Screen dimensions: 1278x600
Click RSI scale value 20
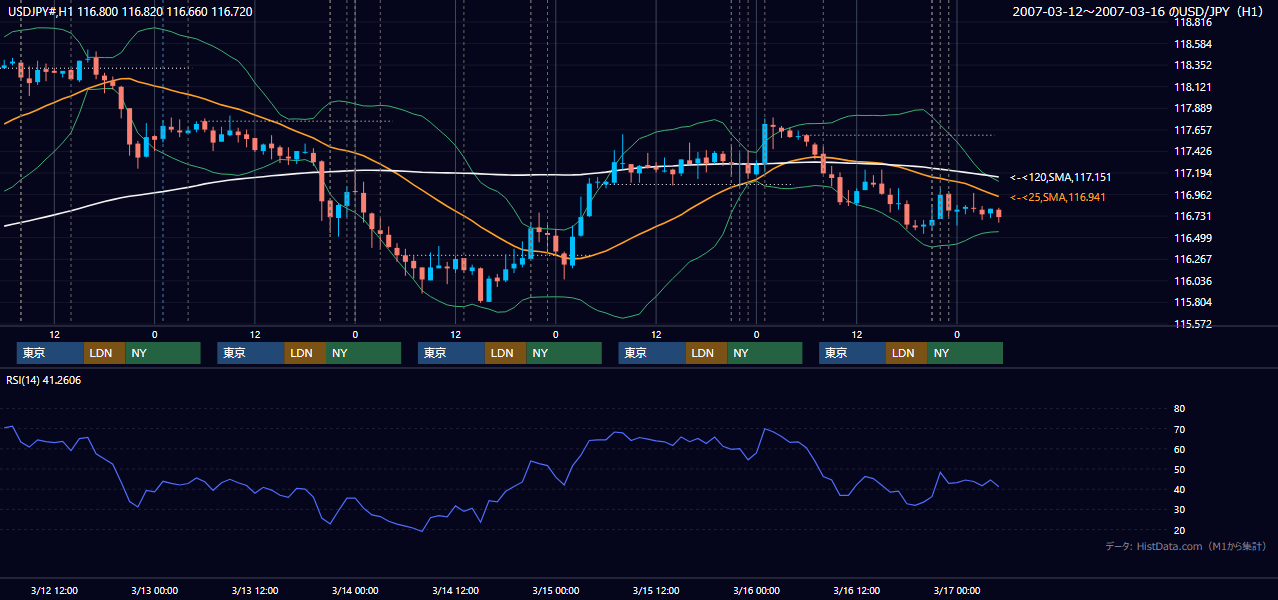click(x=1179, y=530)
